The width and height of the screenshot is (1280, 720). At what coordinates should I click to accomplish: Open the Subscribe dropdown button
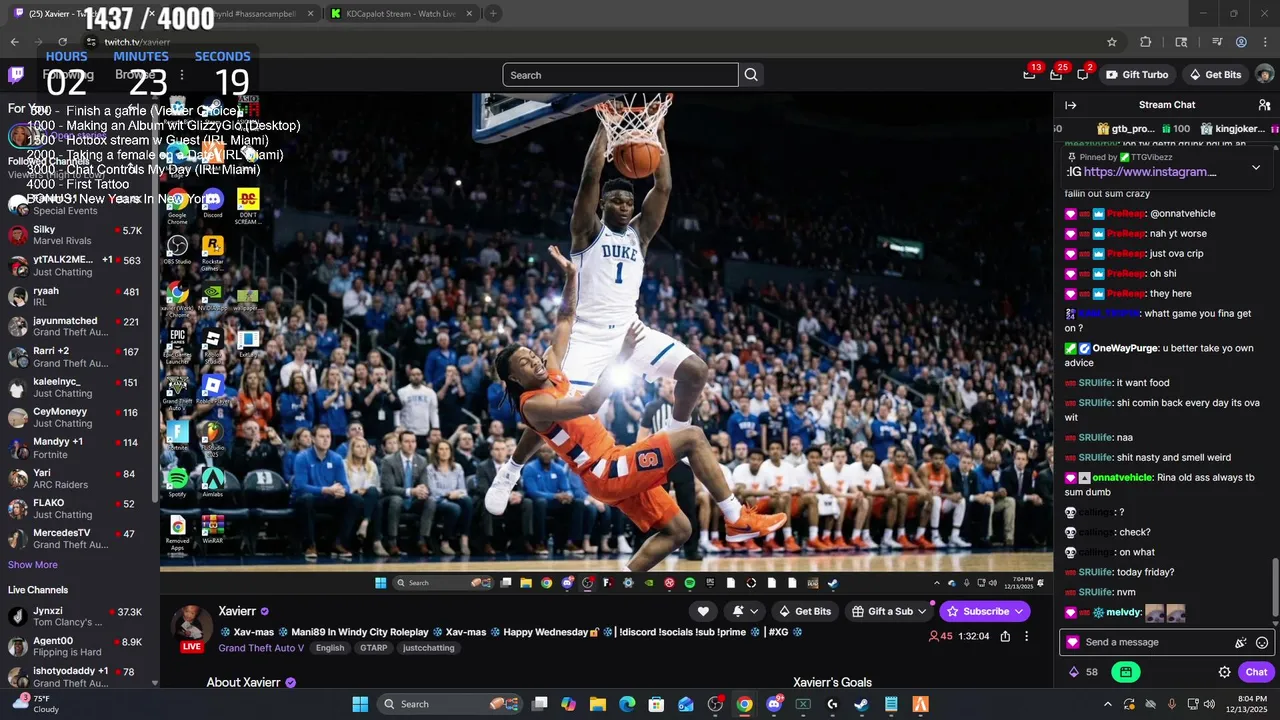(986, 611)
